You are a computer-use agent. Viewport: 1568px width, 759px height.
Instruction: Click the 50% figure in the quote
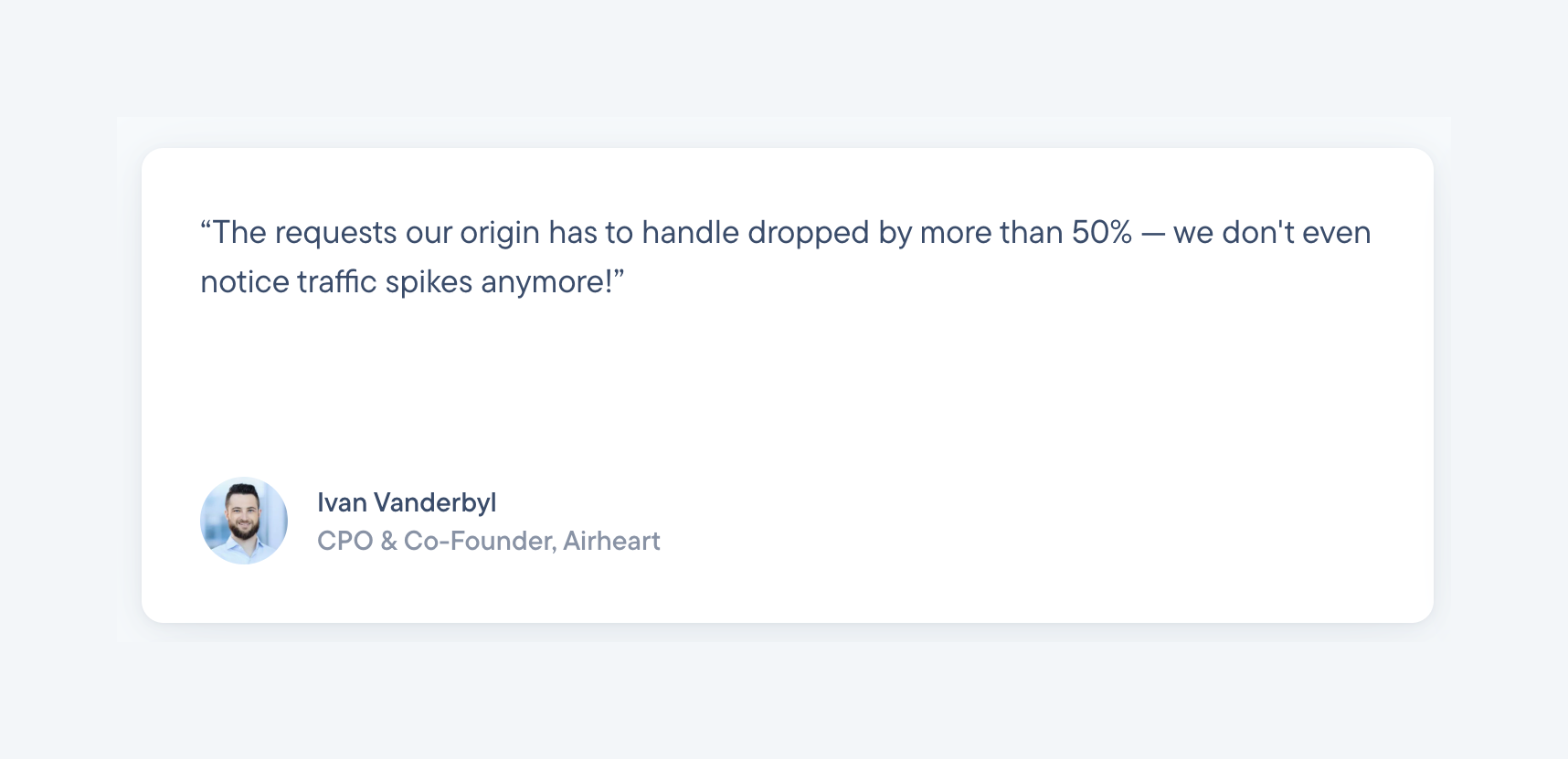1102,233
